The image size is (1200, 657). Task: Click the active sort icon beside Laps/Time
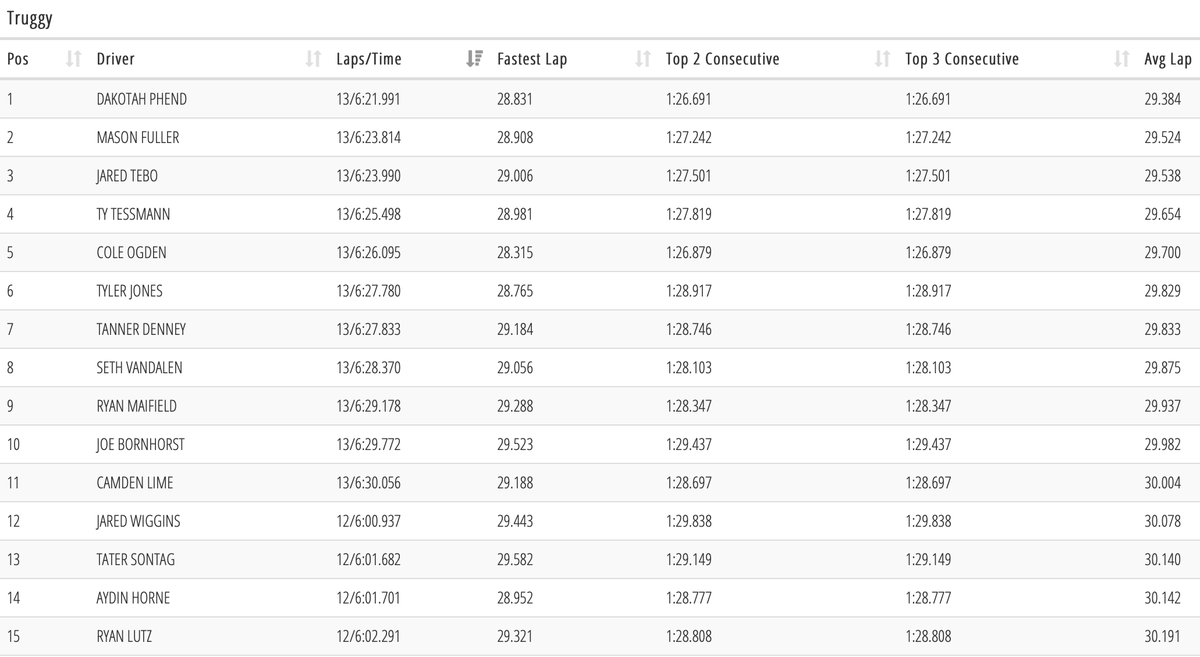click(474, 59)
